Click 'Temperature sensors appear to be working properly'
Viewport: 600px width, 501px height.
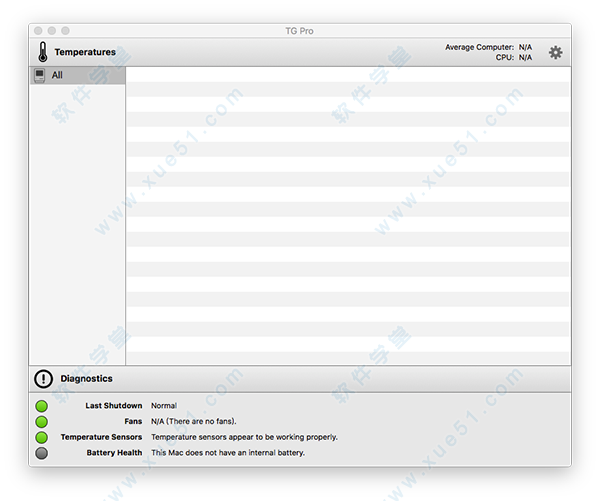pyautogui.click(x=244, y=437)
